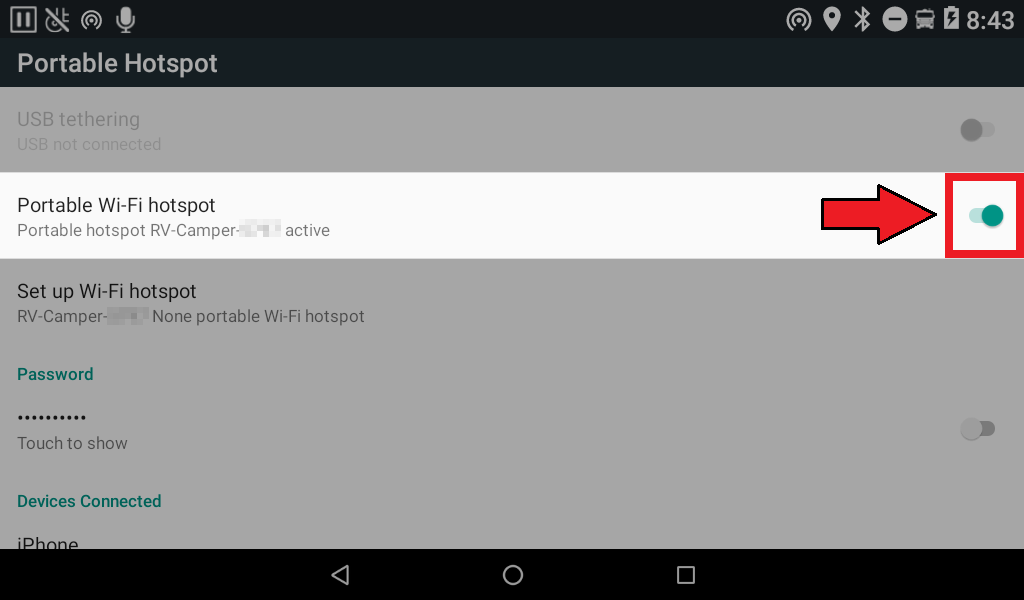Open recent apps square button
1024x600 pixels.
pos(686,575)
